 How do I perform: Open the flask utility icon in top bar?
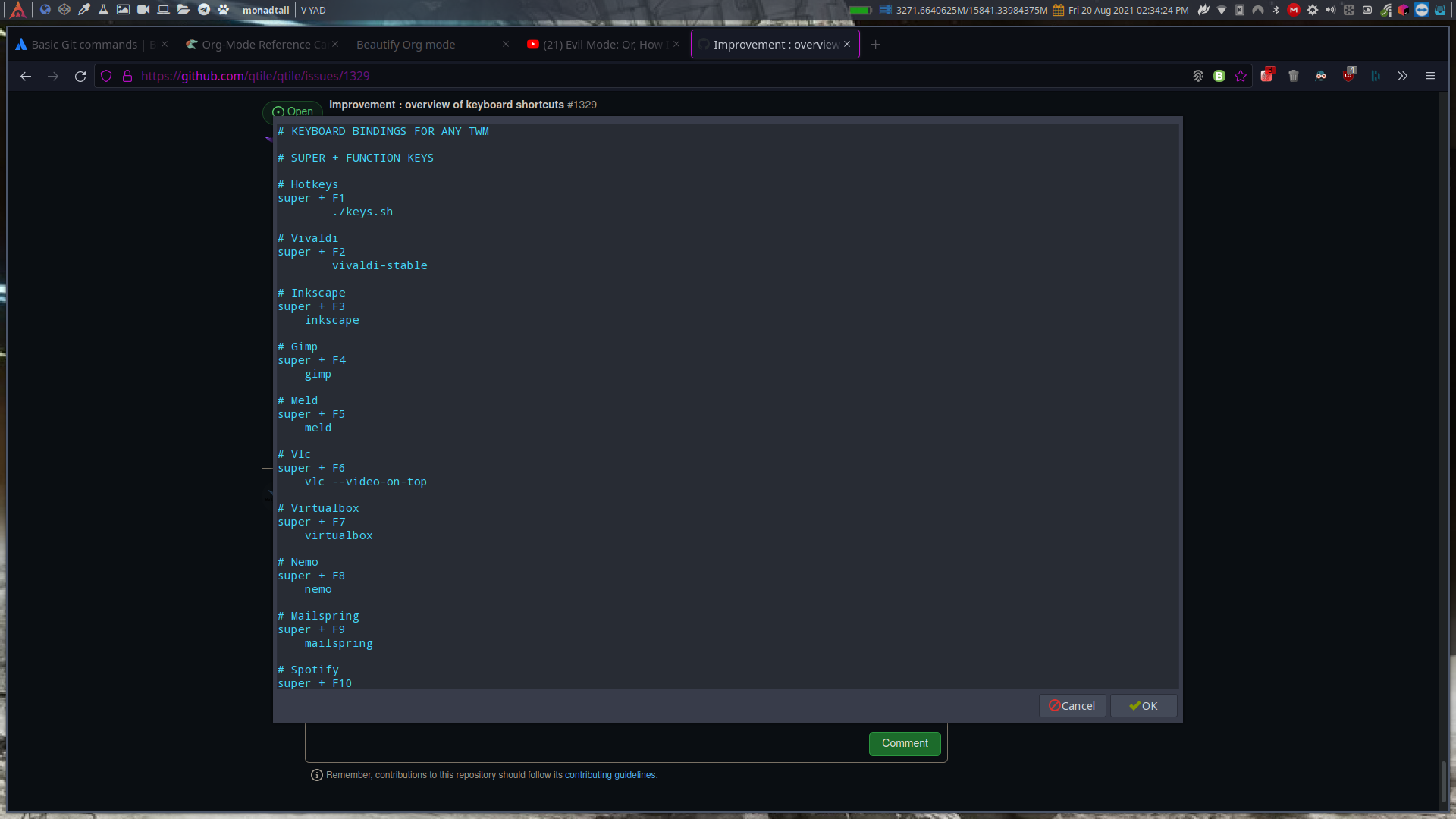(103, 10)
